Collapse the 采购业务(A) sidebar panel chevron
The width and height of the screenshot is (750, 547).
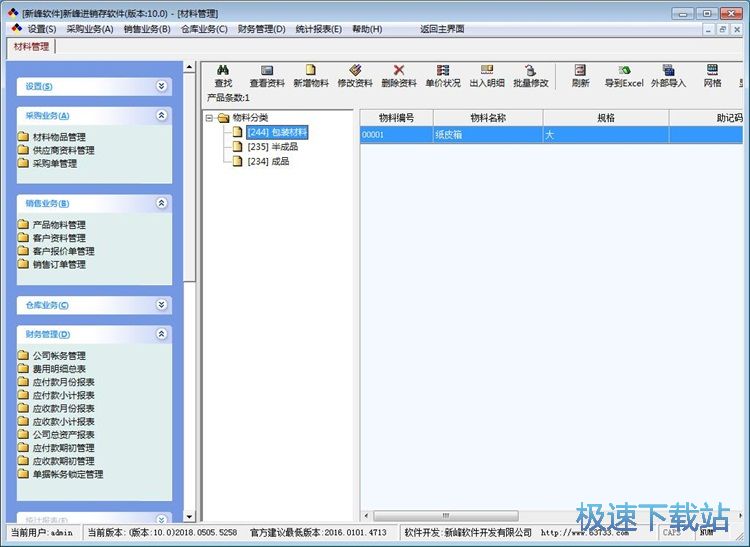point(162,115)
